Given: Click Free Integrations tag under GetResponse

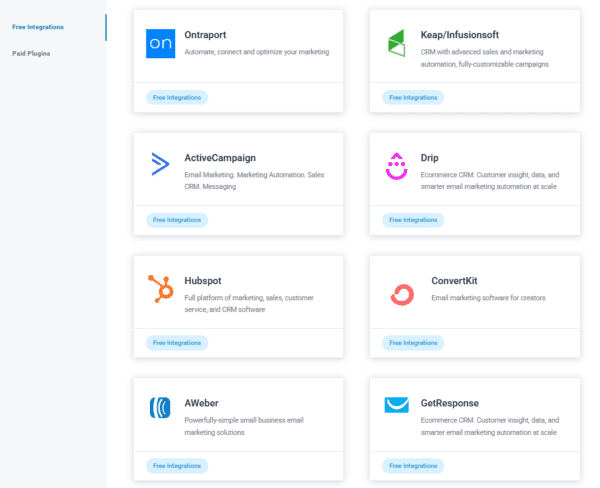Looking at the screenshot, I should (413, 465).
